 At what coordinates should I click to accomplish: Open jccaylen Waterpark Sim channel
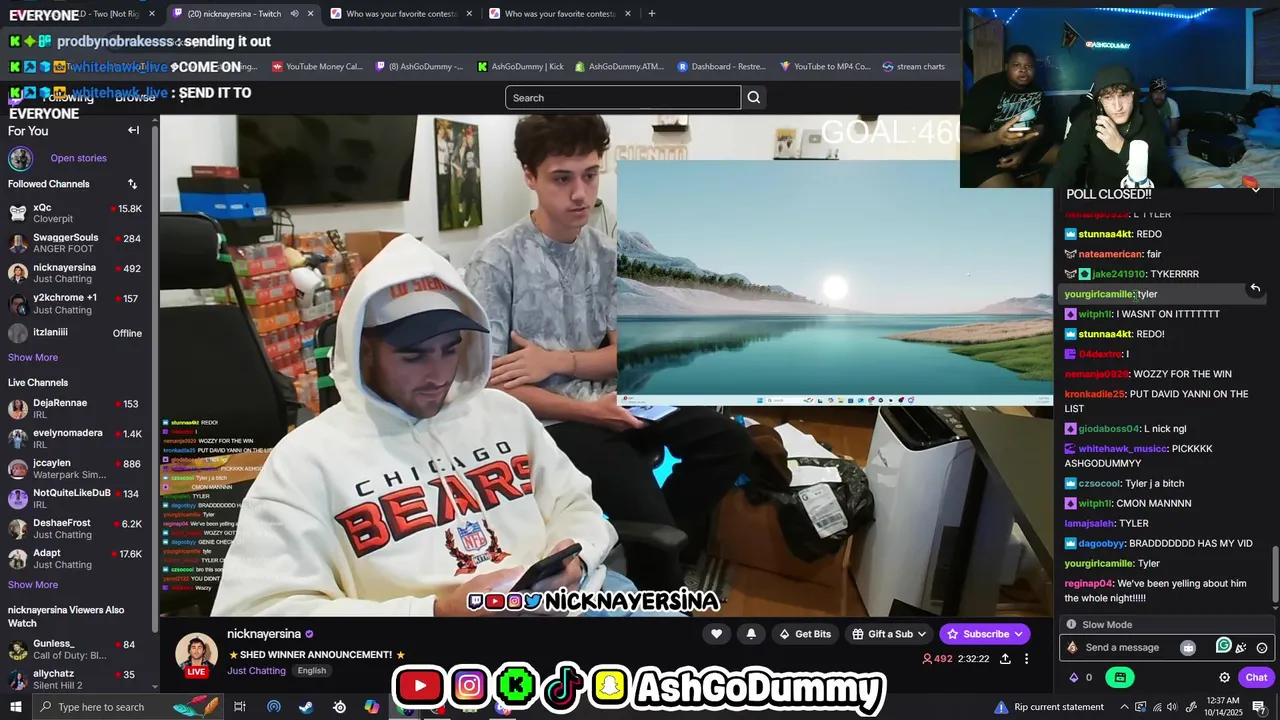[x=75, y=468]
